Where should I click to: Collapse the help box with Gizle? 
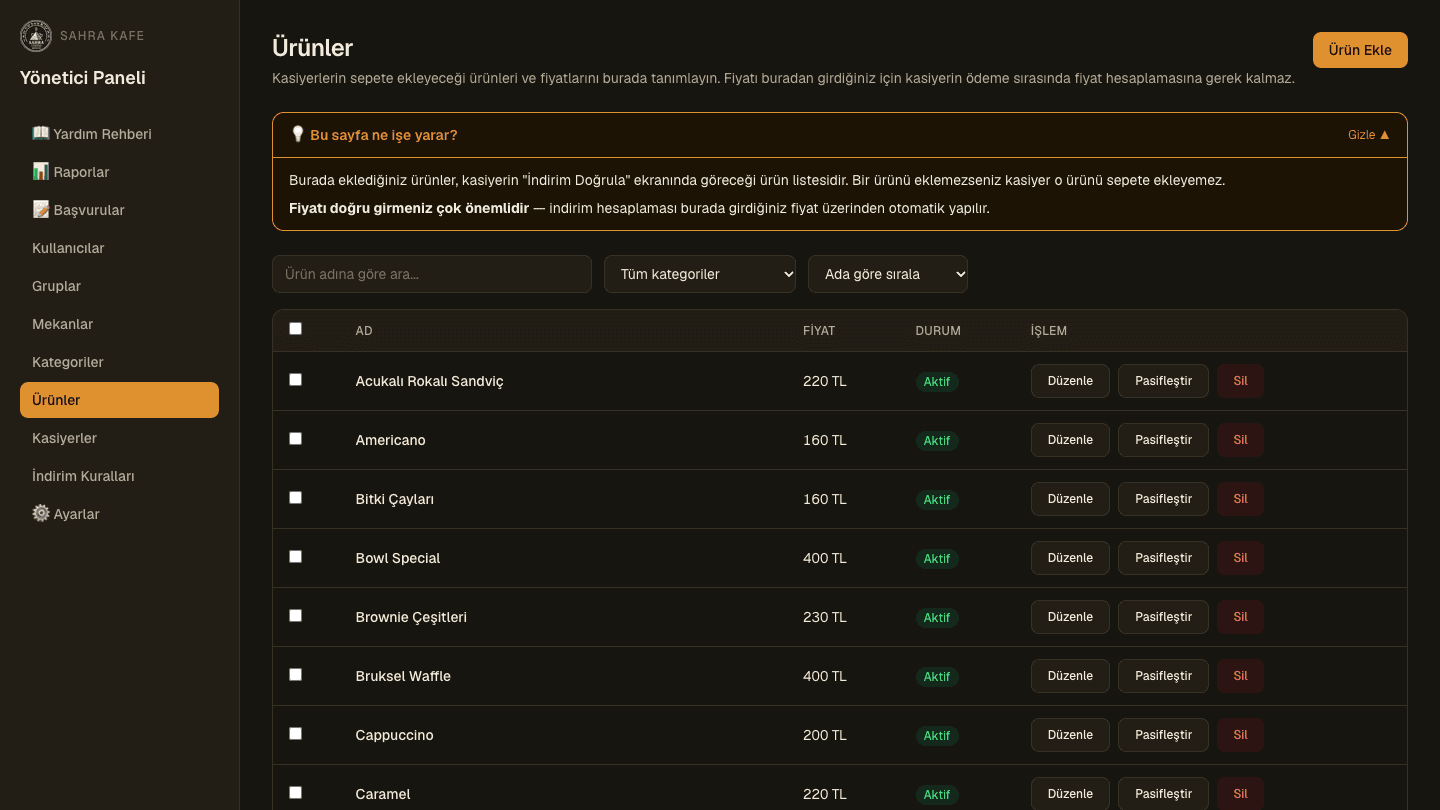tap(1369, 135)
